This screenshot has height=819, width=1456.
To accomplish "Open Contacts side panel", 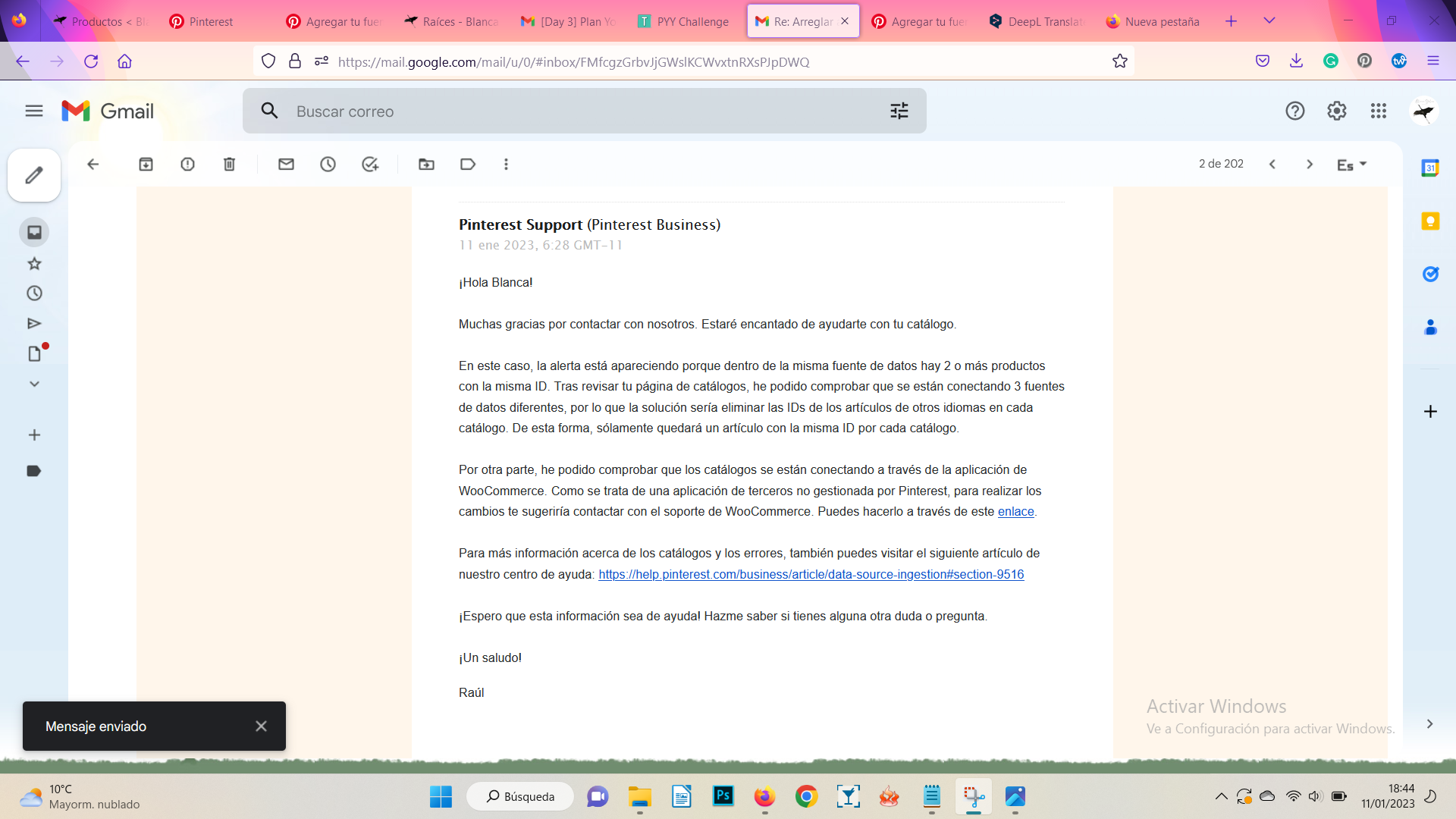I will pyautogui.click(x=1430, y=327).
